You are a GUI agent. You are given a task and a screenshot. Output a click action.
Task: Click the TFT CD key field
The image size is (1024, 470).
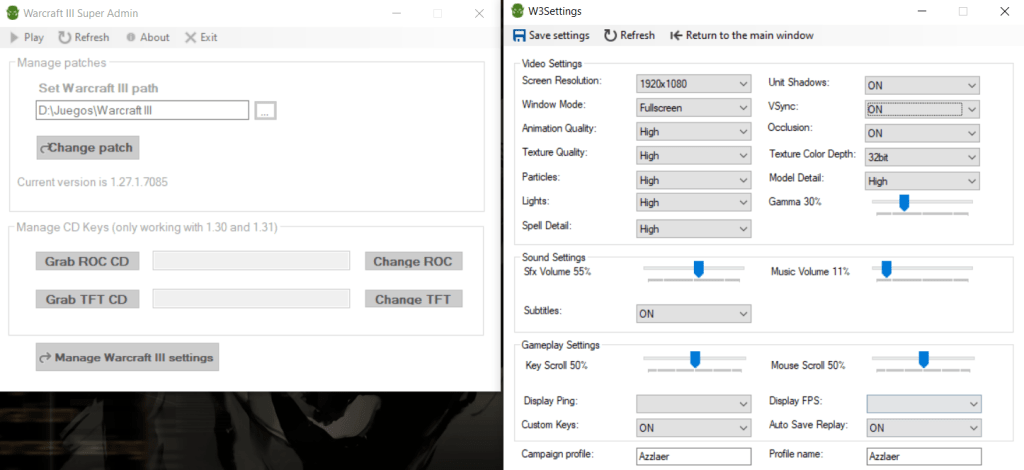251,298
